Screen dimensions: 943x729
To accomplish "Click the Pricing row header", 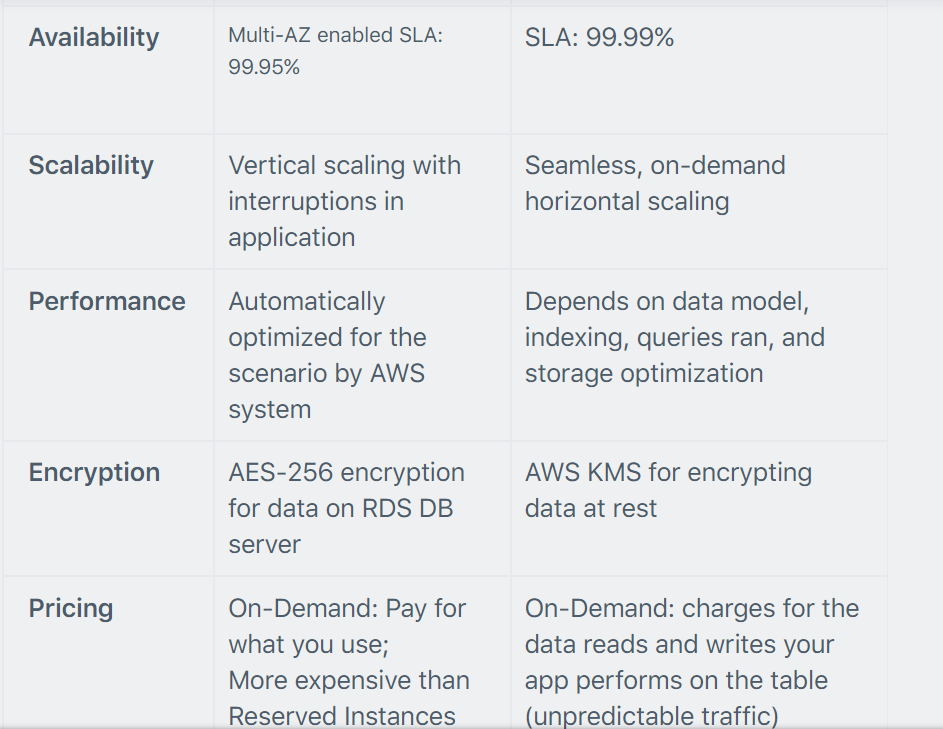I will 70,608.
